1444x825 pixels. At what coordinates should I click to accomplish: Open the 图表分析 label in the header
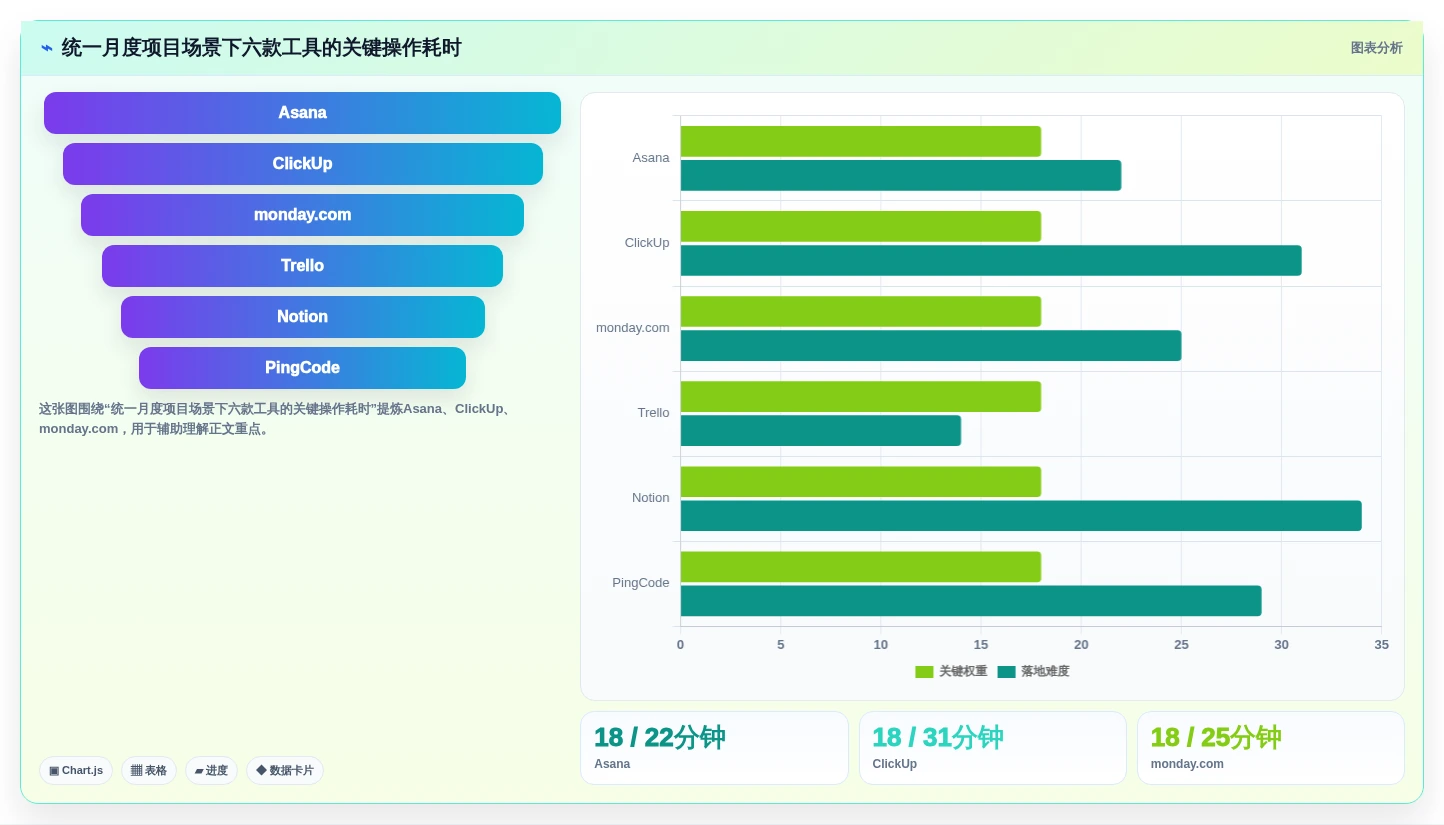[1376, 48]
